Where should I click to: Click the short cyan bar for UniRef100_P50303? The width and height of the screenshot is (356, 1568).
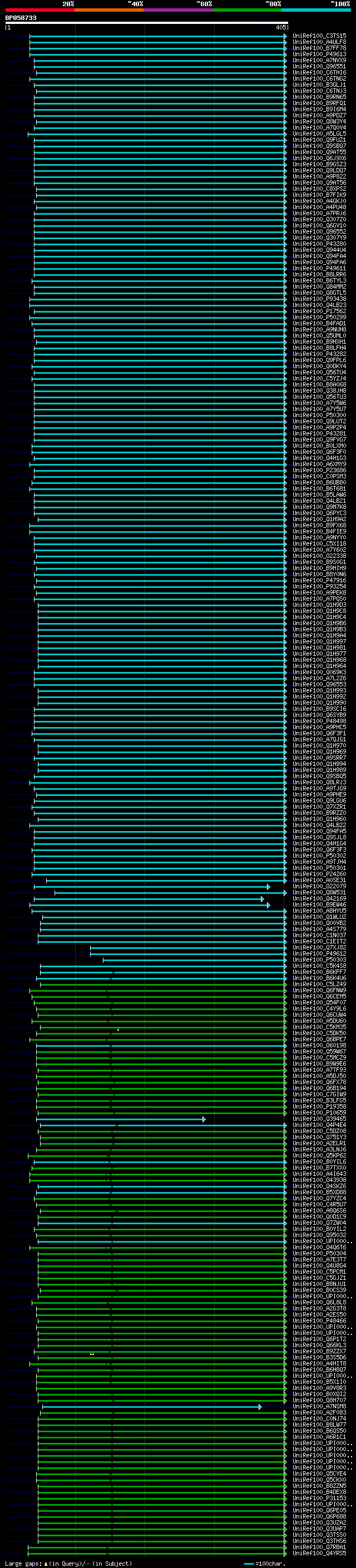[195, 960]
